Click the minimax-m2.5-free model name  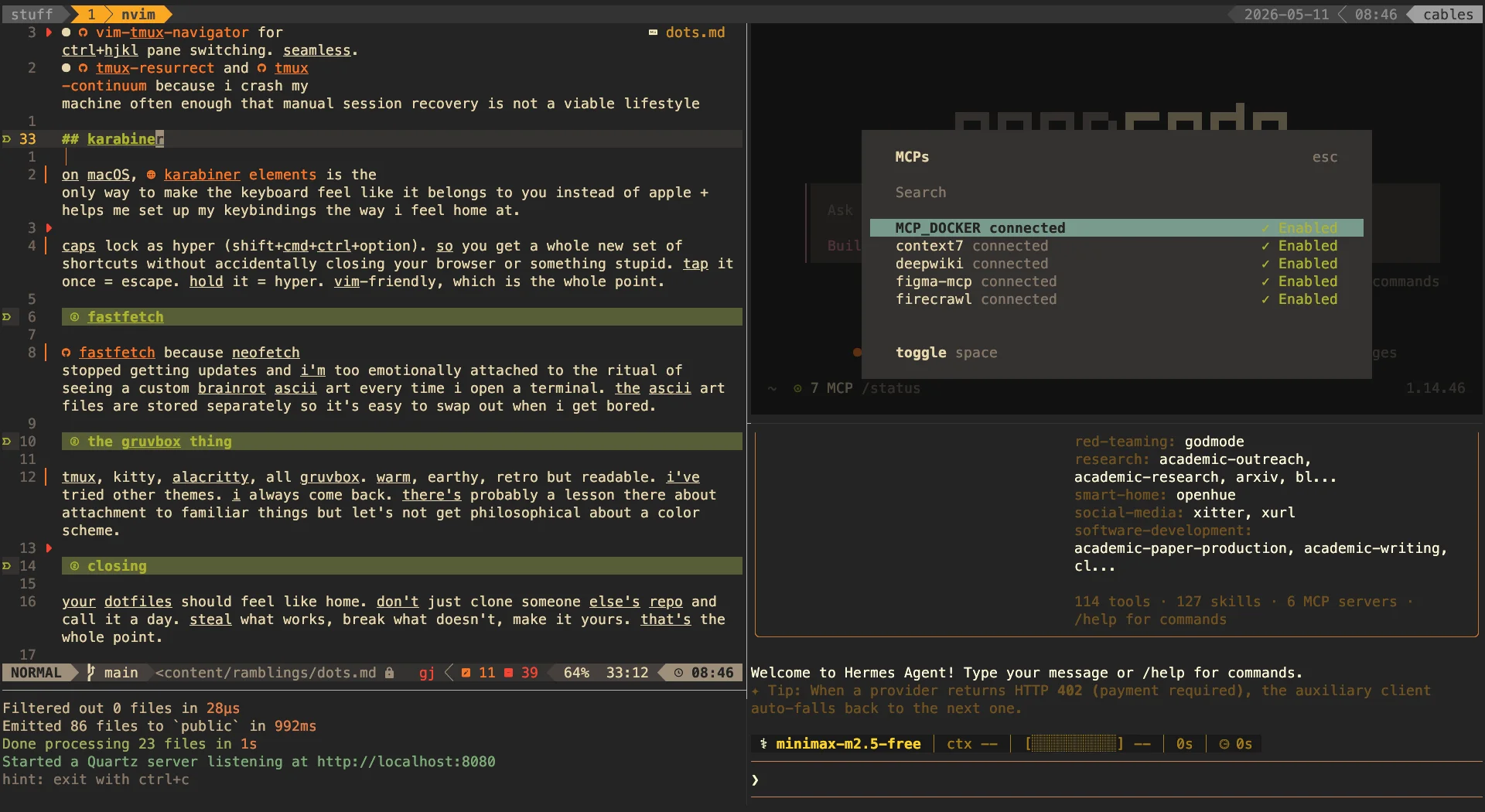848,744
